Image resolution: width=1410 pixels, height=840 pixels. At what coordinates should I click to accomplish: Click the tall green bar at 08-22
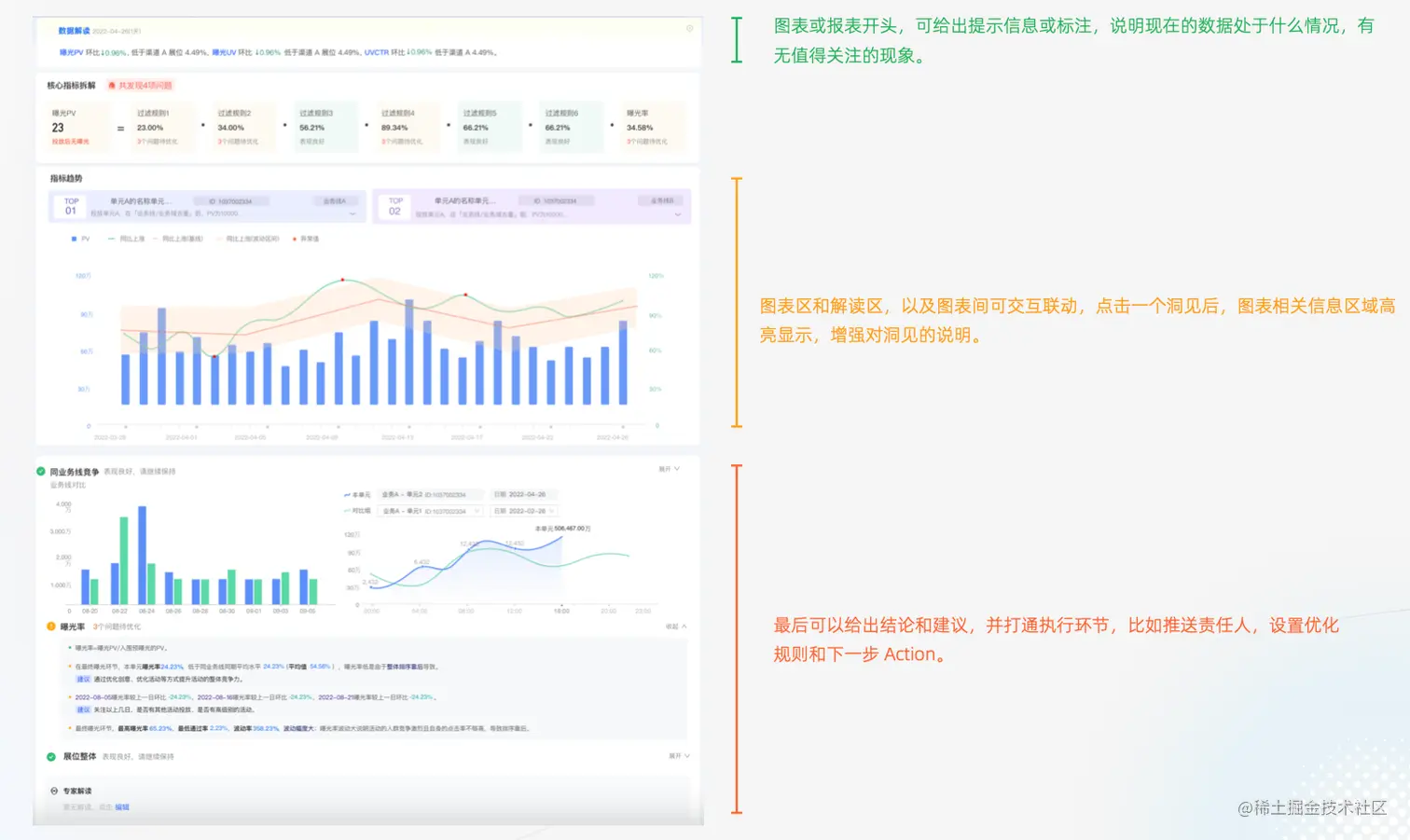click(x=124, y=561)
